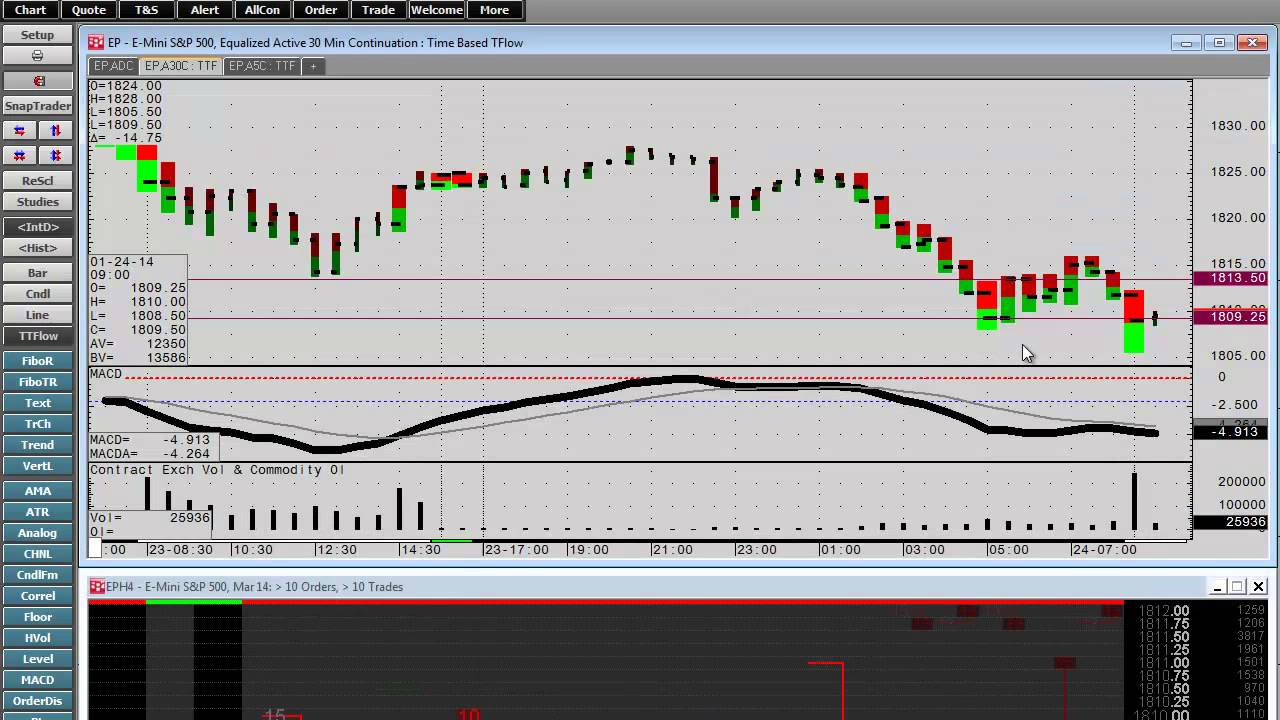Open the Chart menu button
This screenshot has height=720, width=1280.
(x=30, y=10)
